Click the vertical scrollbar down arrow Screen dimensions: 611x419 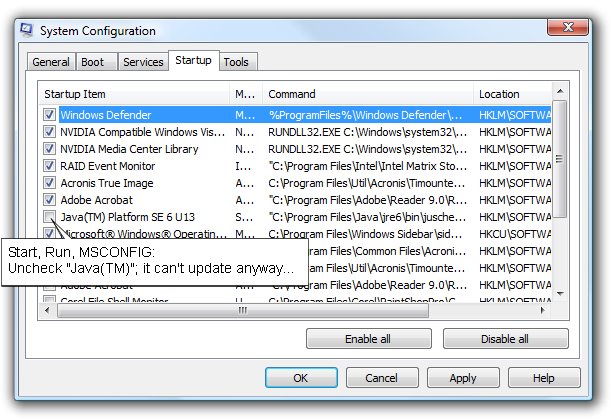(560, 293)
